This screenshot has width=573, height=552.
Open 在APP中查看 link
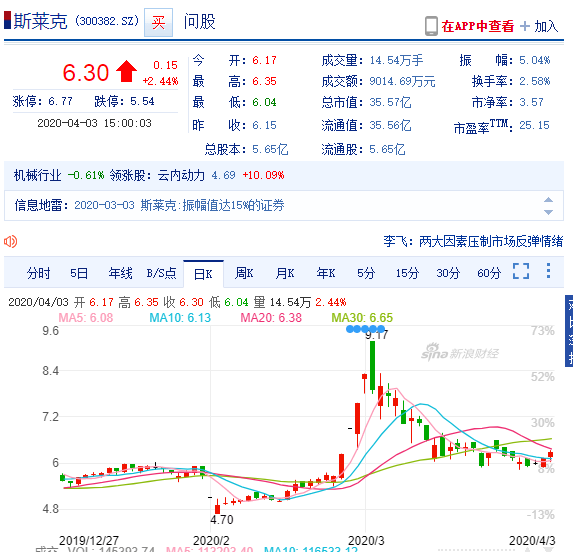click(477, 26)
